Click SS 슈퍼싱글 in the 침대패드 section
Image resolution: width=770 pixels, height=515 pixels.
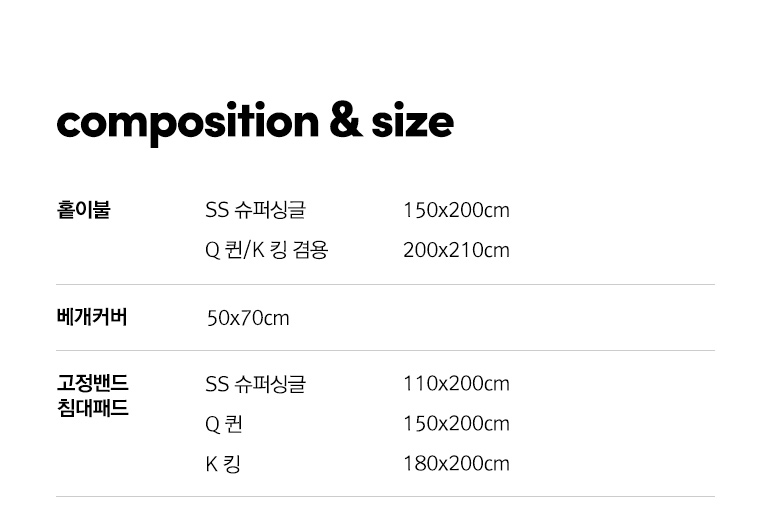(x=255, y=384)
